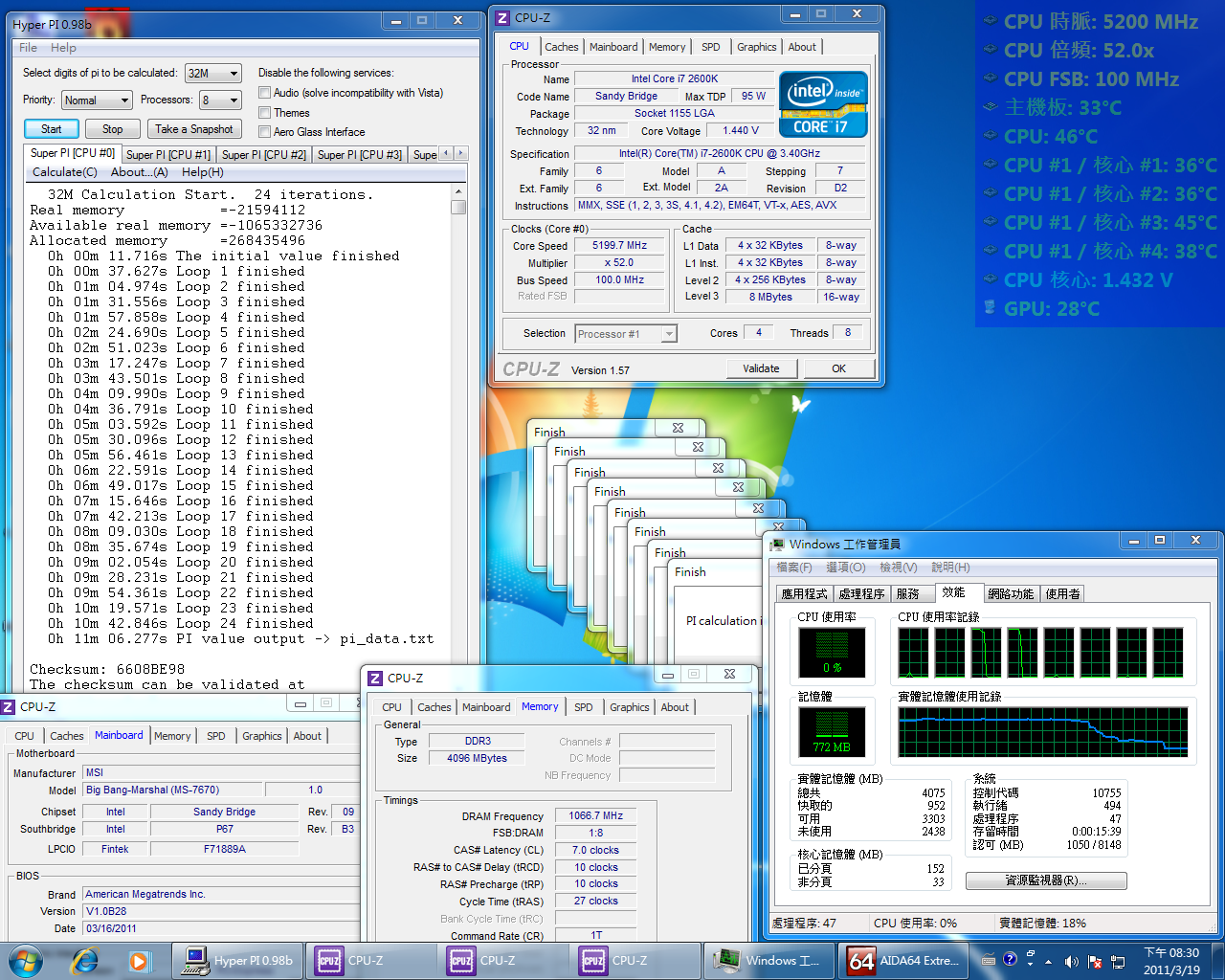The image size is (1225, 980).
Task: Click the CPU 時脈: 5200 MHz sidebar reading
Action: pyautogui.click(x=1101, y=21)
